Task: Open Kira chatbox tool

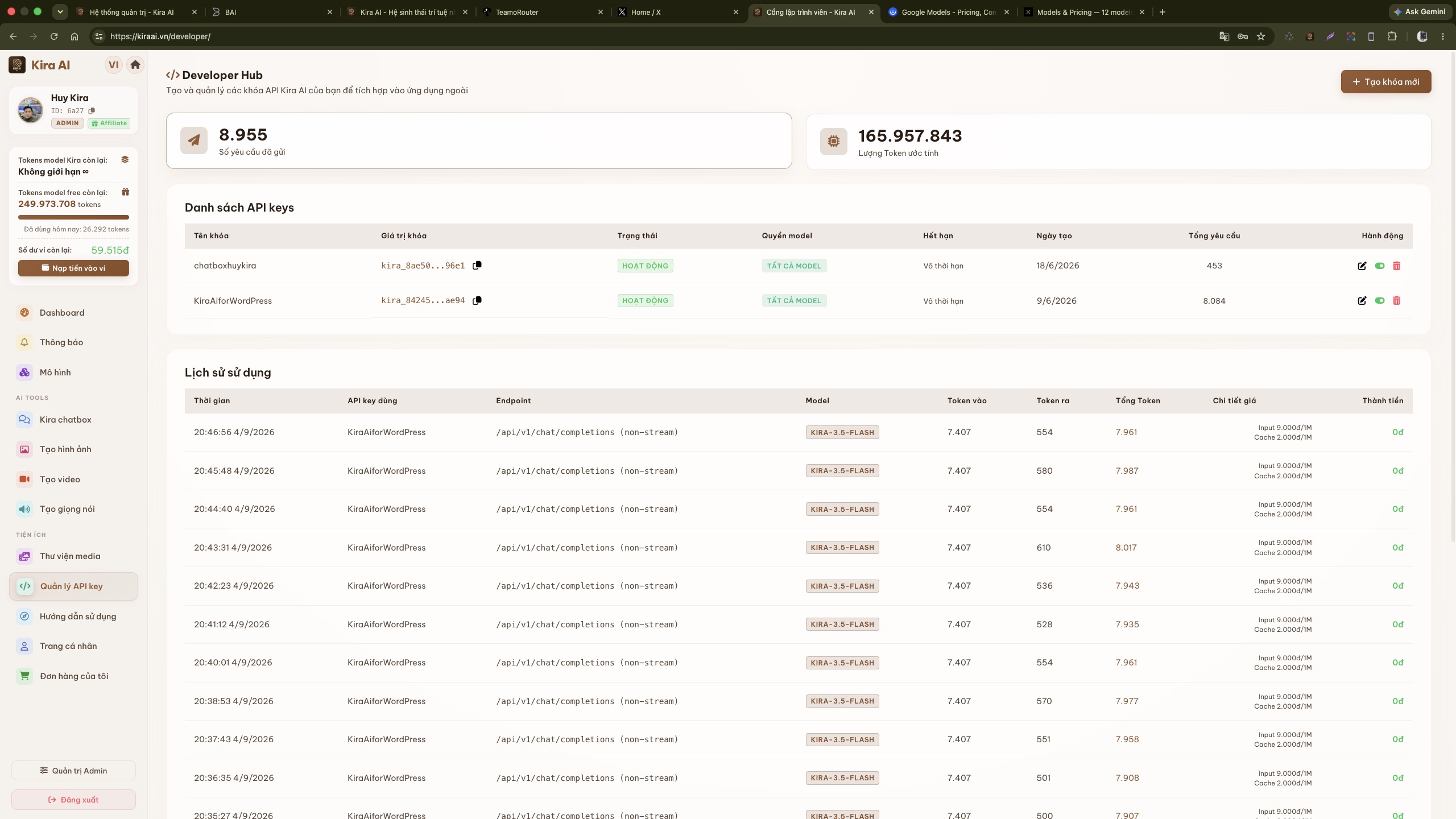Action: pos(73,420)
